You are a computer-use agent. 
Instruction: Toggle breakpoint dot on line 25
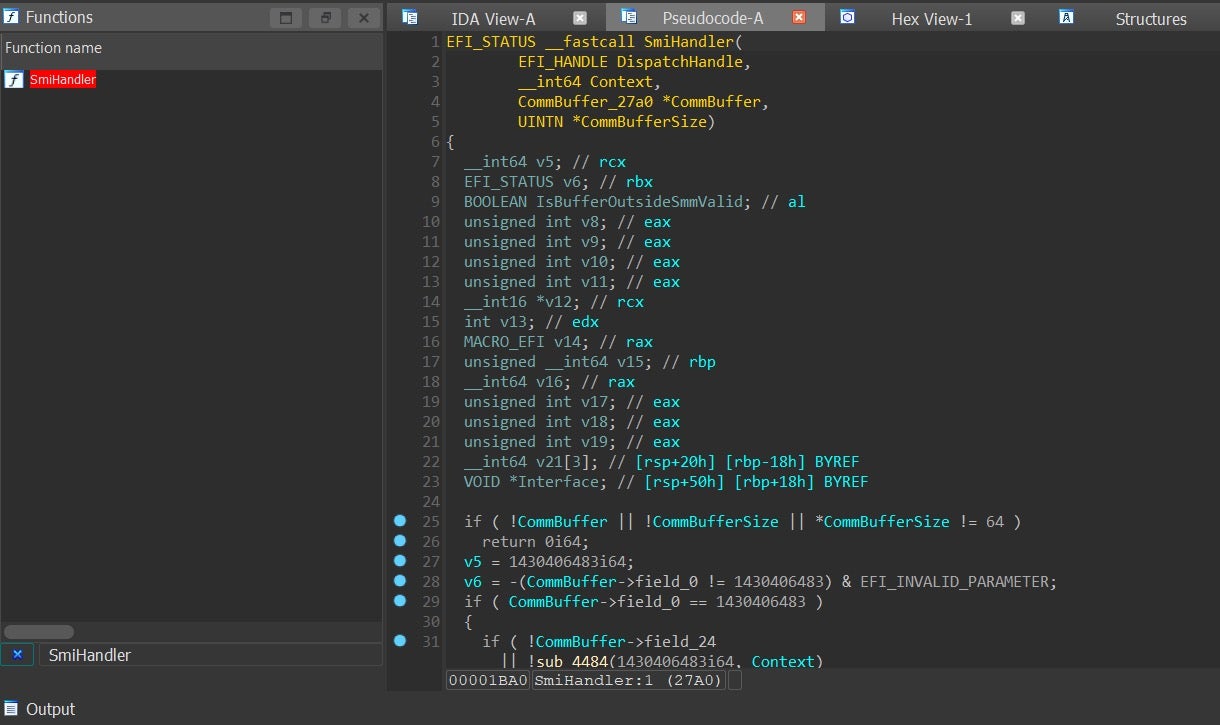point(400,521)
